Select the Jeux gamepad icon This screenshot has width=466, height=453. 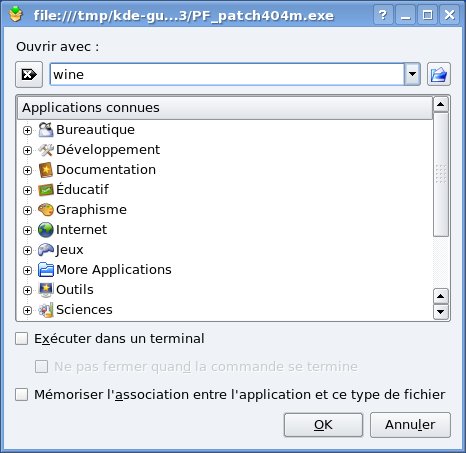click(46, 250)
